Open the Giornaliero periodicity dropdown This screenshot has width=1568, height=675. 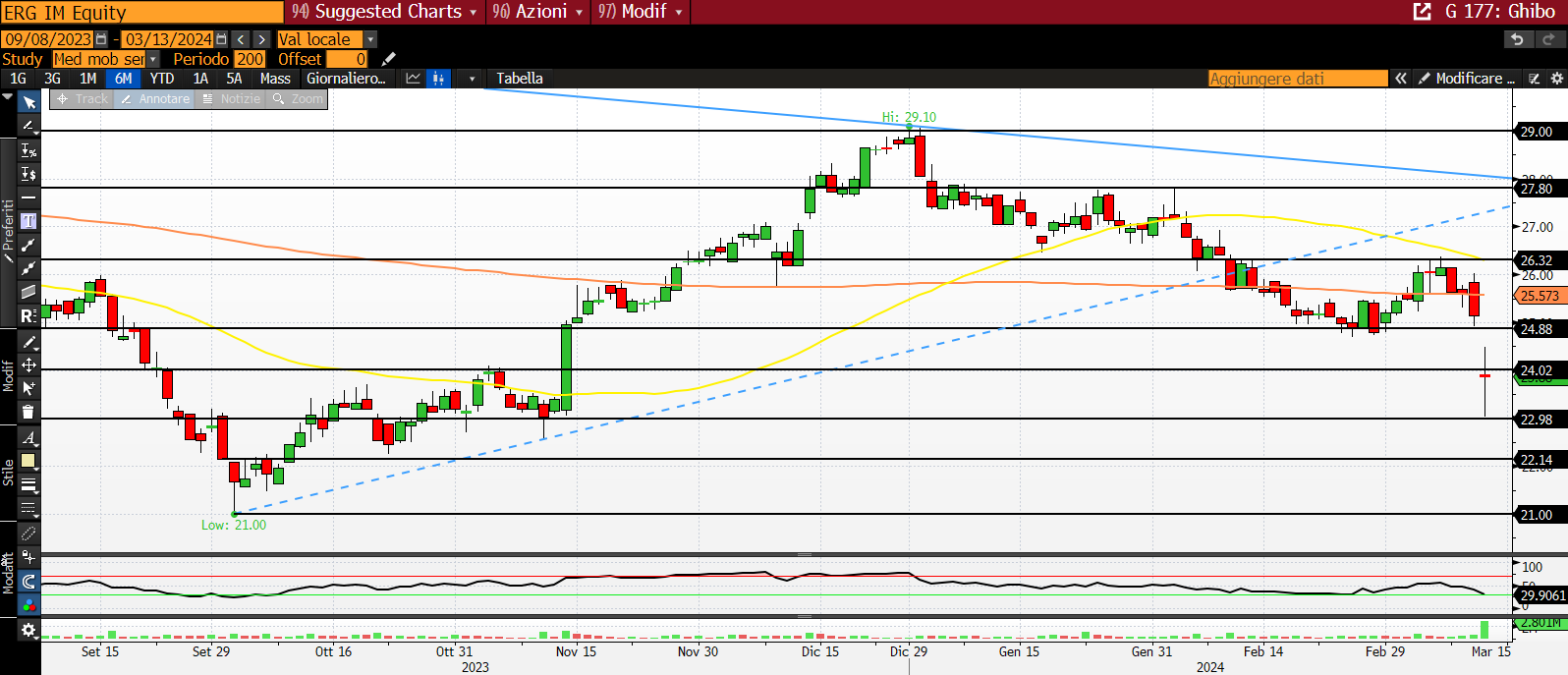pos(346,79)
